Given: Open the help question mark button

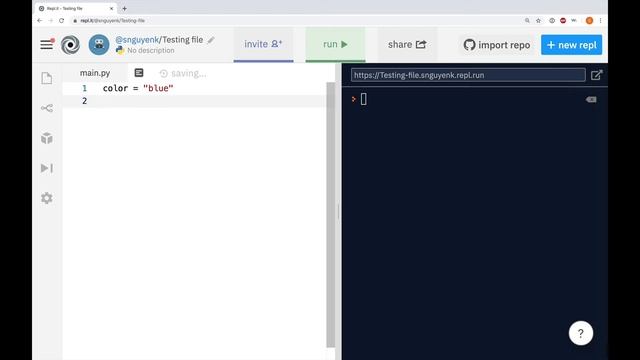Looking at the screenshot, I should pos(580,333).
